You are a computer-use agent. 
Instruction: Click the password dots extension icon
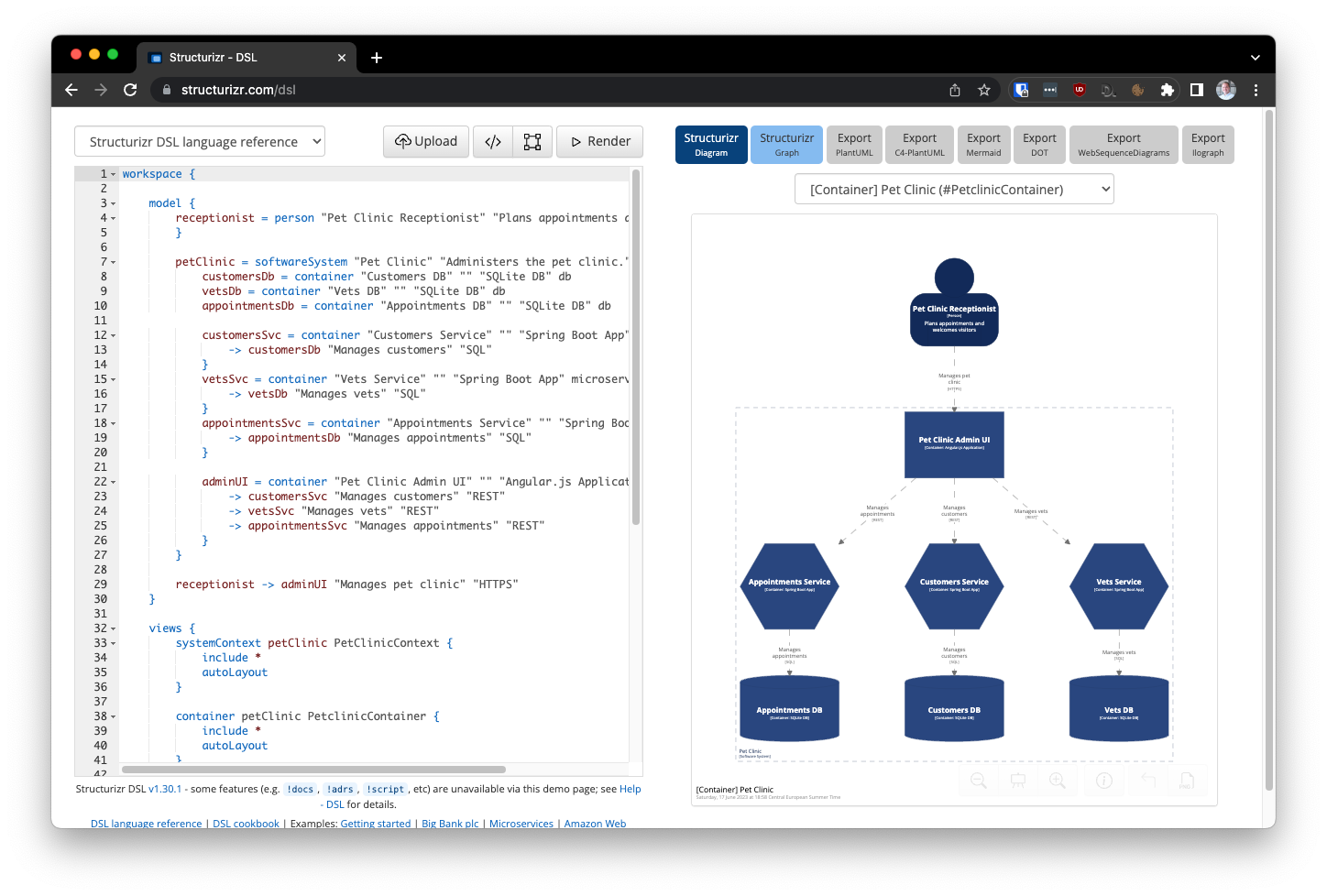click(1050, 90)
